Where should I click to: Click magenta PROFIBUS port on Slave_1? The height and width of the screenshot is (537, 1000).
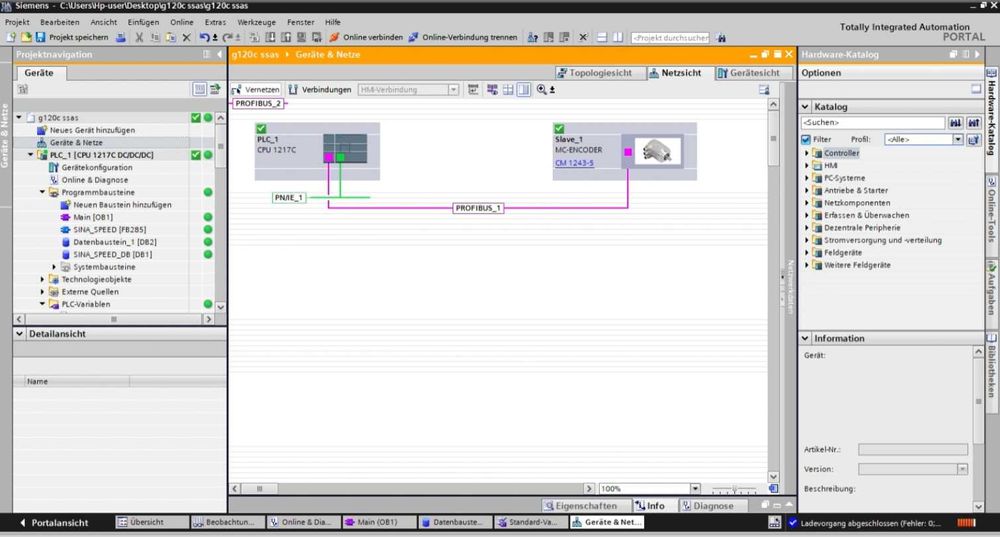tap(628, 152)
